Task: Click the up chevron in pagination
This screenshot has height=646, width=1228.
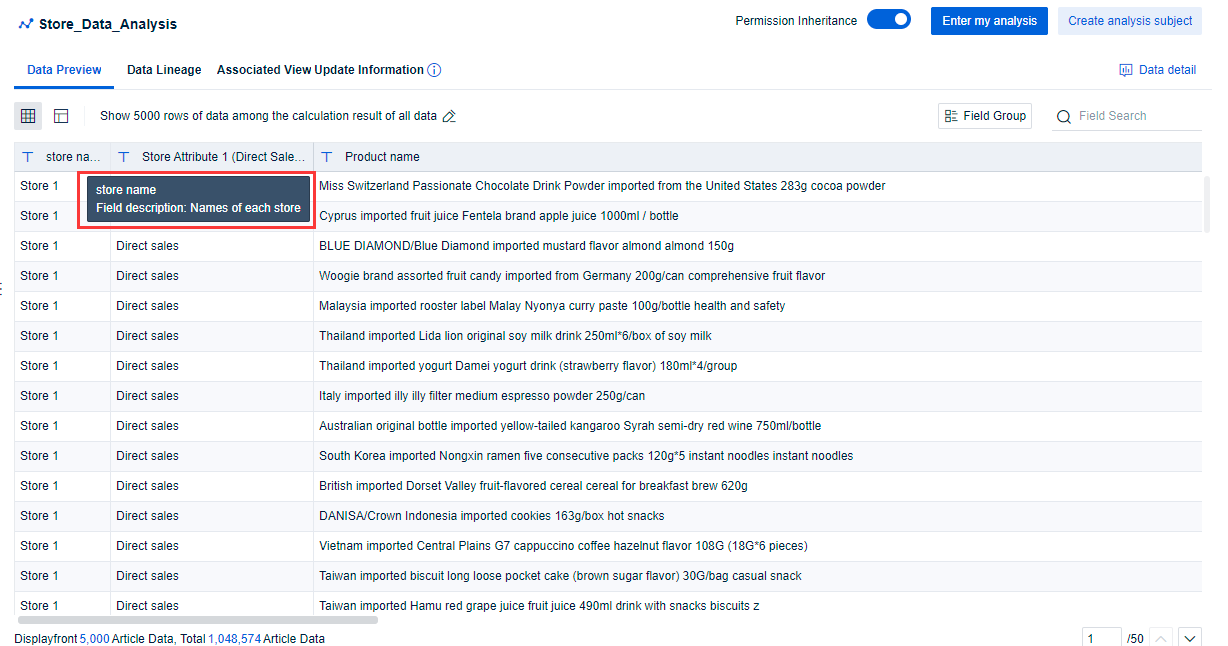Action: coord(1161,637)
